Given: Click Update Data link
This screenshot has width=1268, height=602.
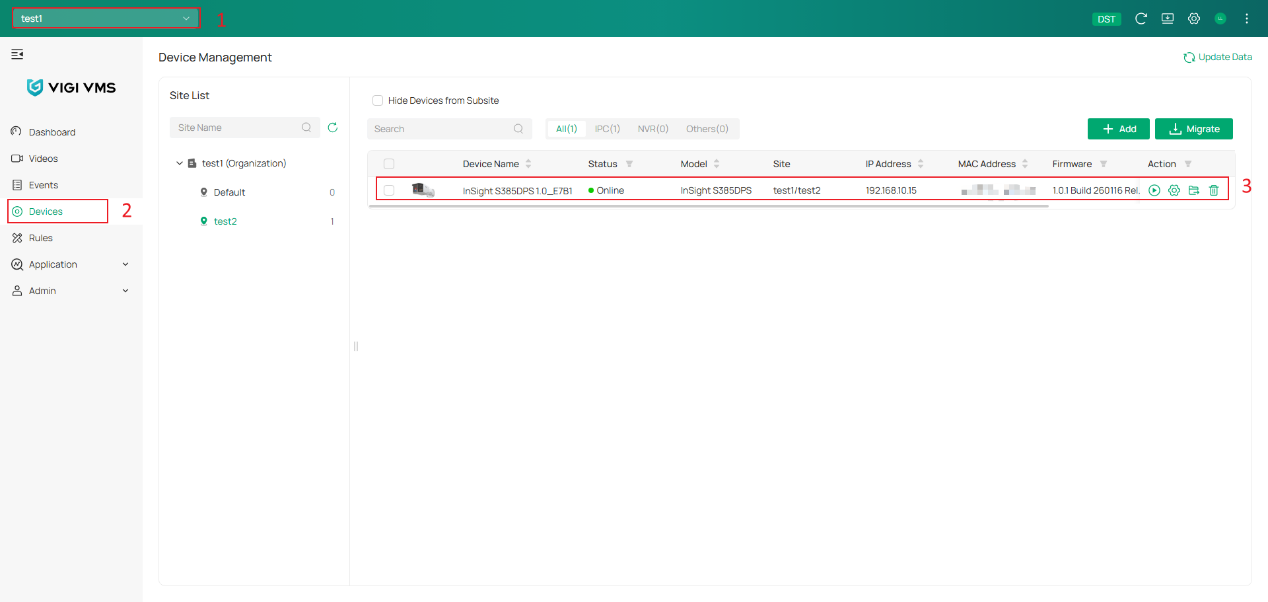Looking at the screenshot, I should [1217, 57].
